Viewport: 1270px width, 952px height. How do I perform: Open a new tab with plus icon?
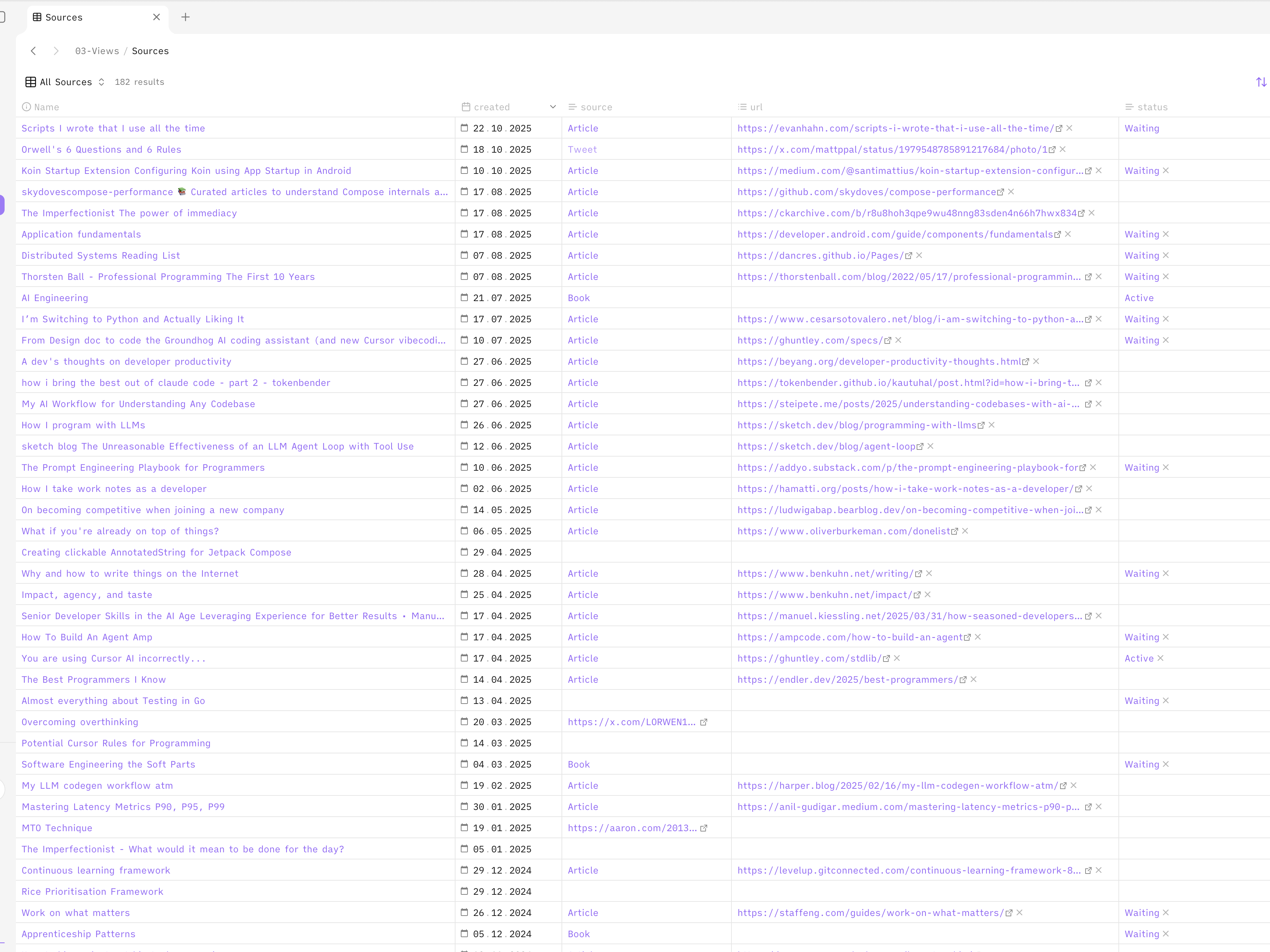click(x=186, y=17)
